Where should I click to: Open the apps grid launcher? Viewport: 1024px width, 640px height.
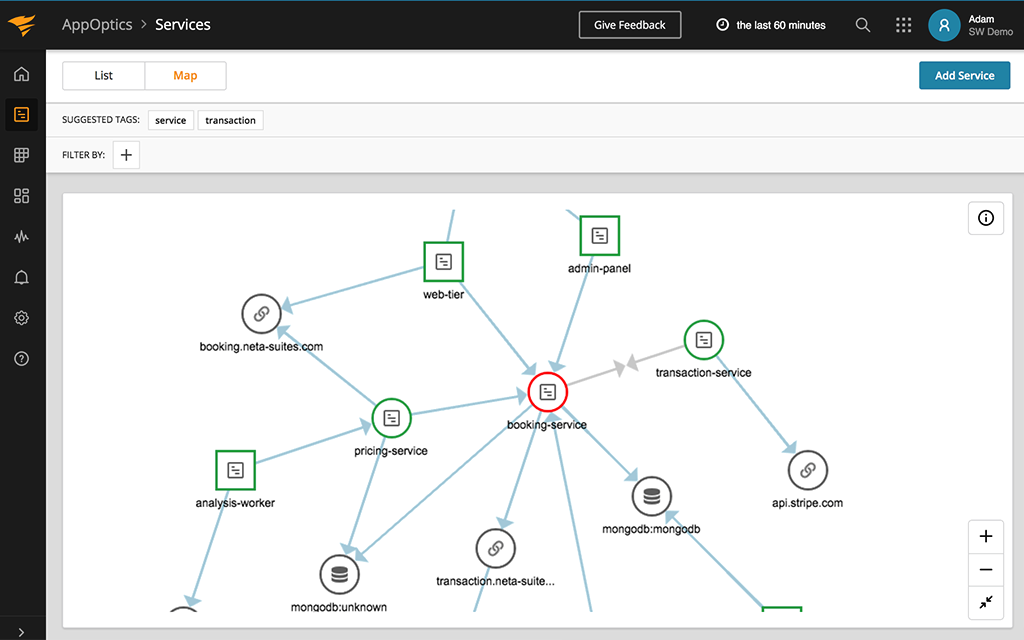click(x=903, y=25)
